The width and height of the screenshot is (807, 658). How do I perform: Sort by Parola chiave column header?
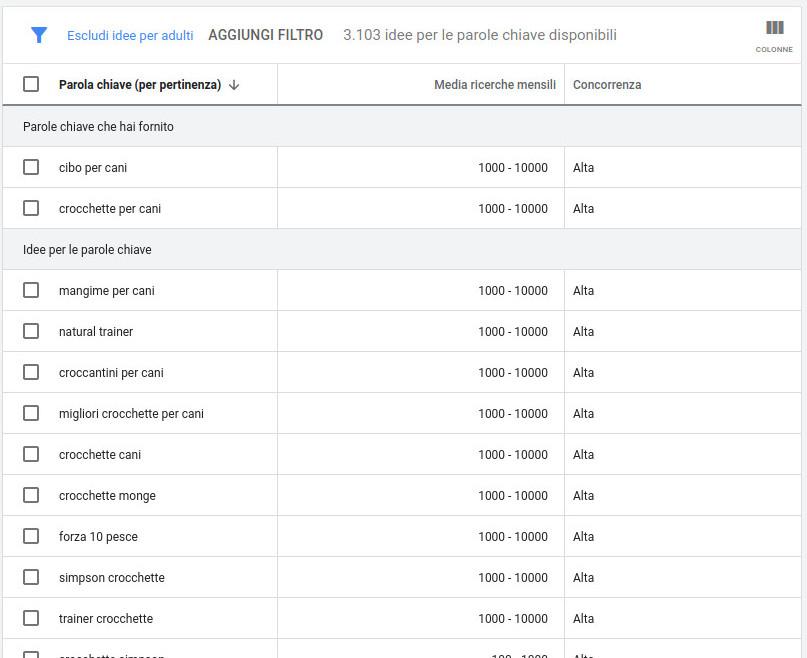point(139,85)
